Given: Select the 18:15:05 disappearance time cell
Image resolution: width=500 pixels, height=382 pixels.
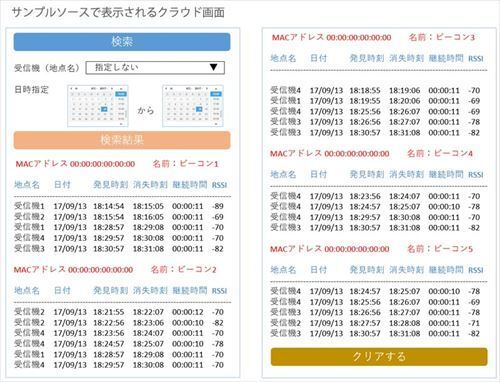Looking at the screenshot, I should click(x=148, y=206).
